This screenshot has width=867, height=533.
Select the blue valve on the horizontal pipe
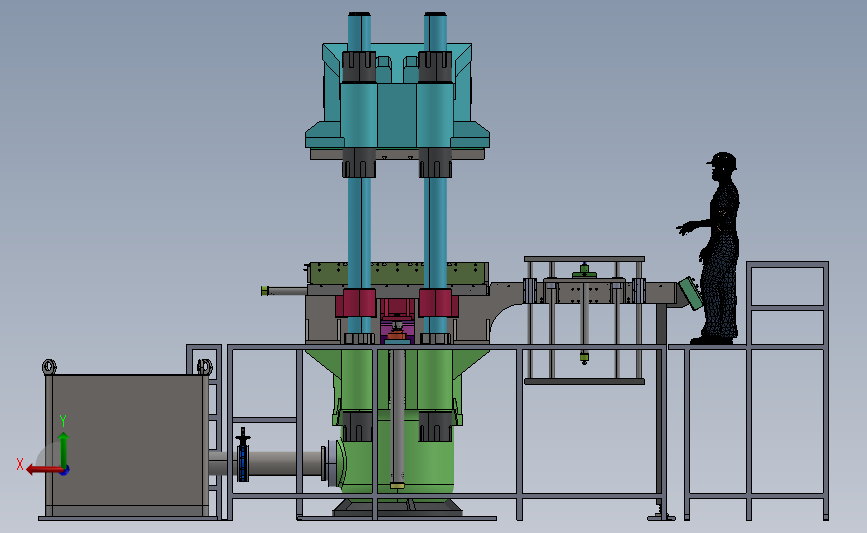243,456
